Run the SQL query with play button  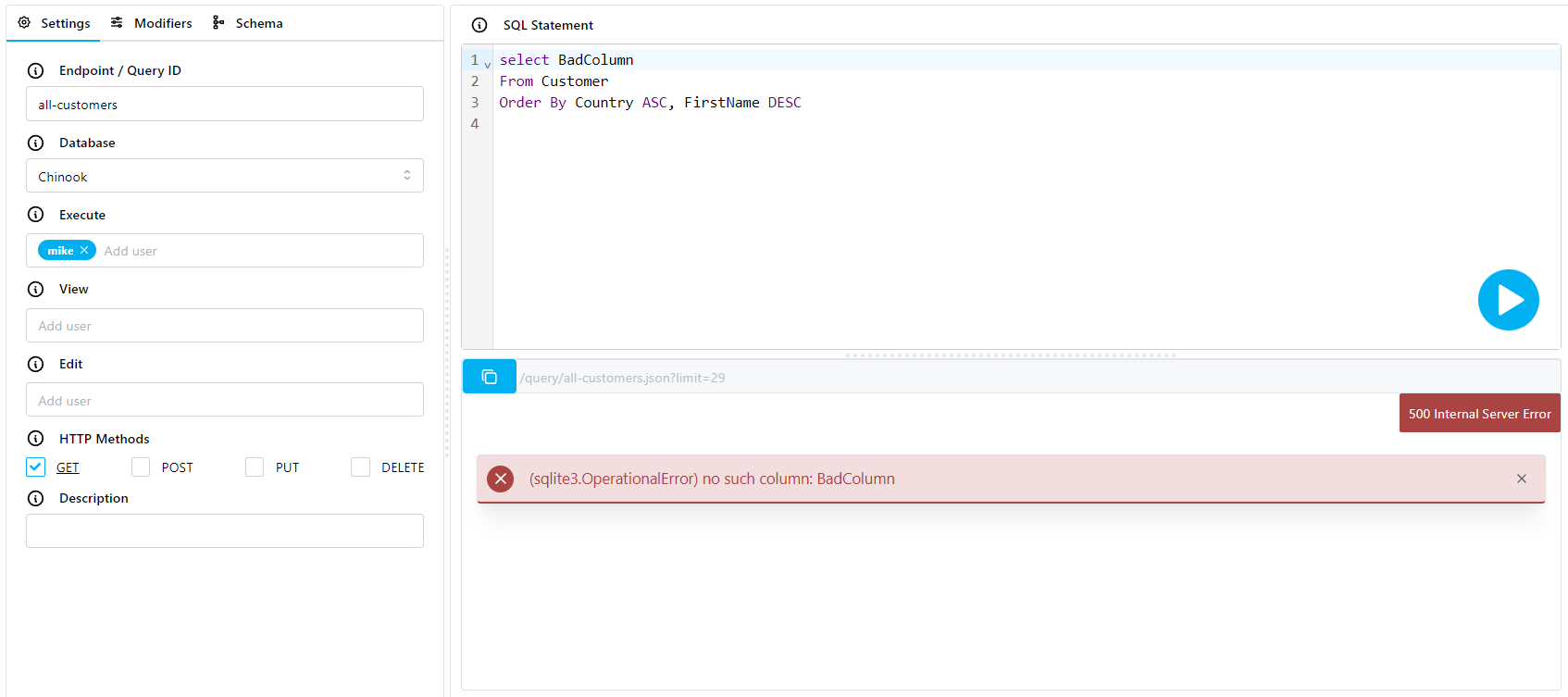tap(1507, 300)
